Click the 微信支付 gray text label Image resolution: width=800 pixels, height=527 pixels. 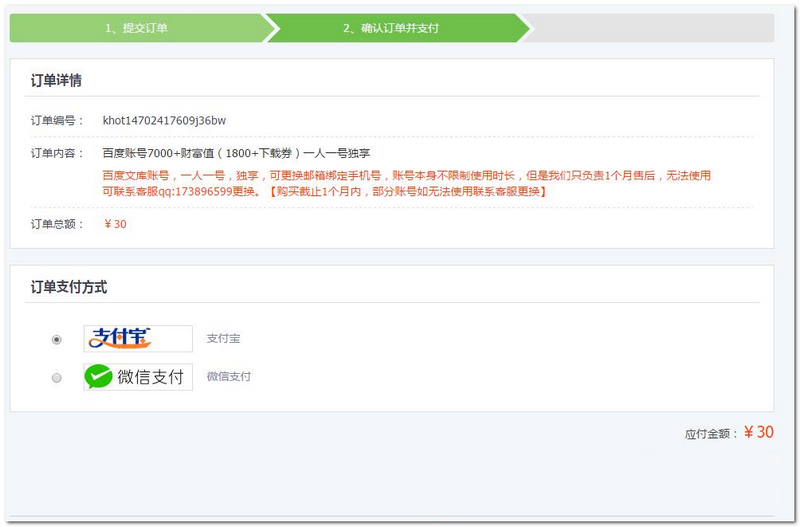[229, 377]
